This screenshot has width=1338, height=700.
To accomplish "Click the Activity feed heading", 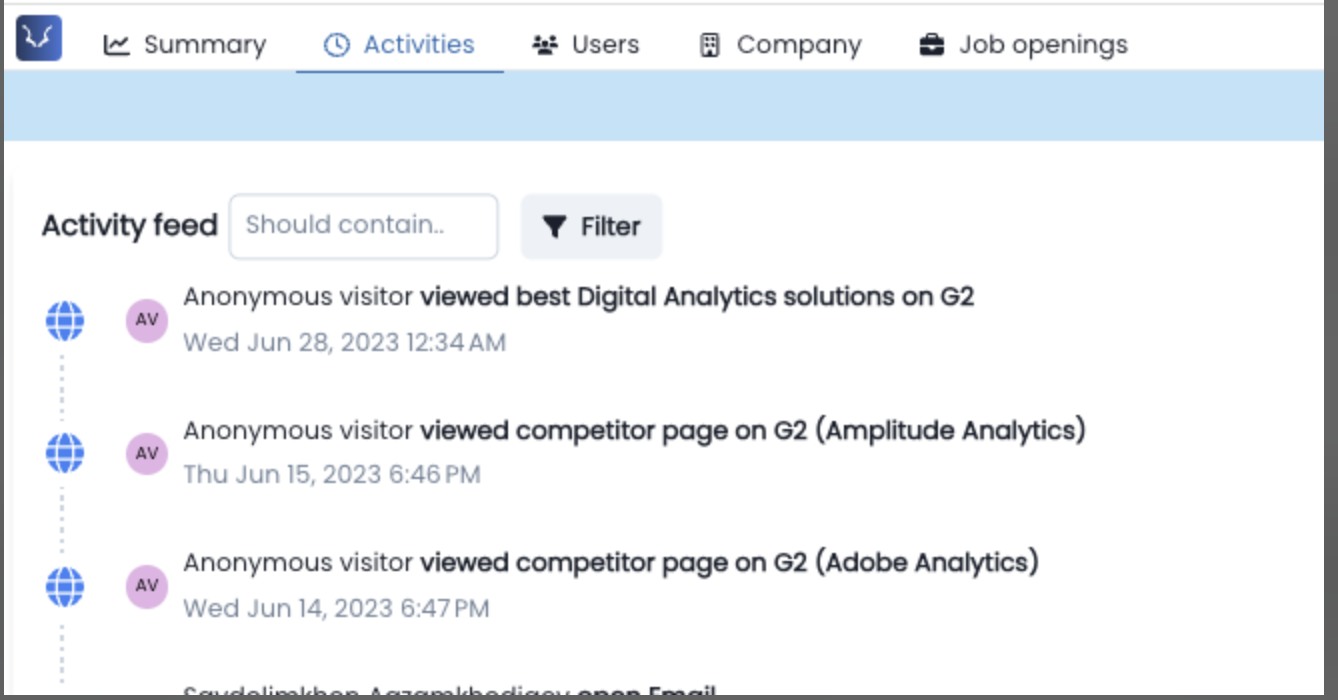I will coord(129,226).
